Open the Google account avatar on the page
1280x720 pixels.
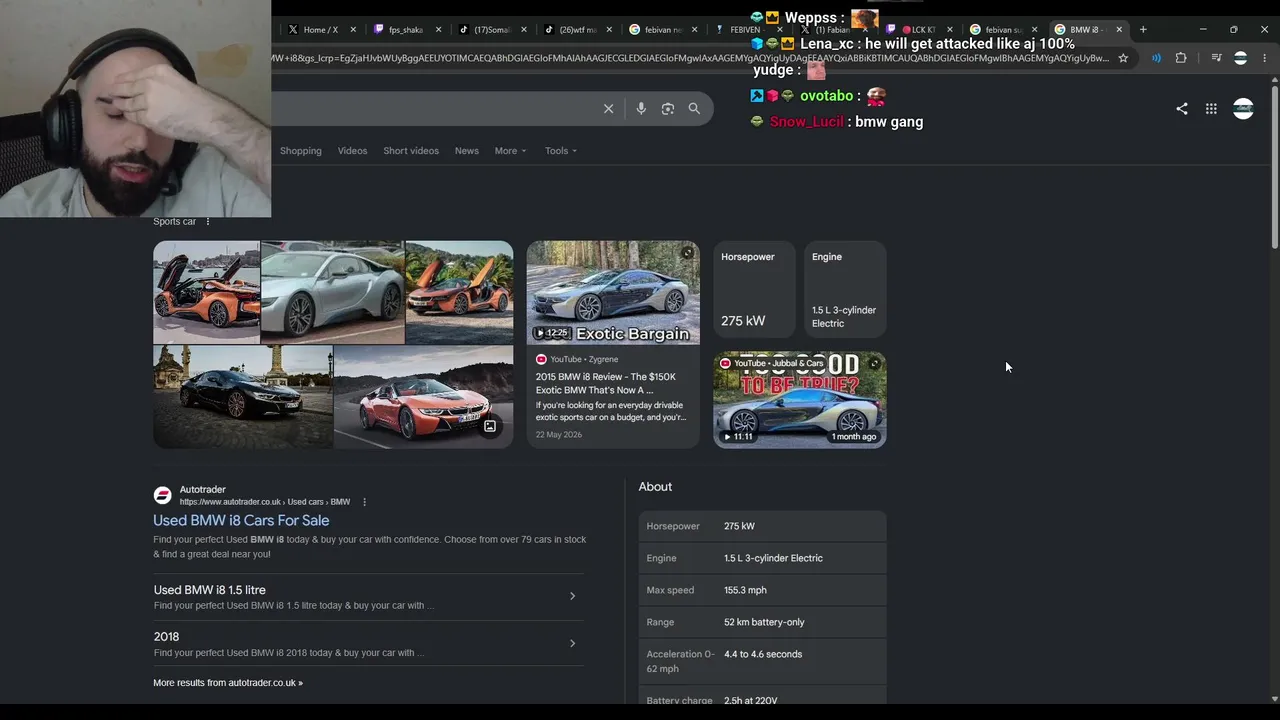pyautogui.click(x=1243, y=109)
